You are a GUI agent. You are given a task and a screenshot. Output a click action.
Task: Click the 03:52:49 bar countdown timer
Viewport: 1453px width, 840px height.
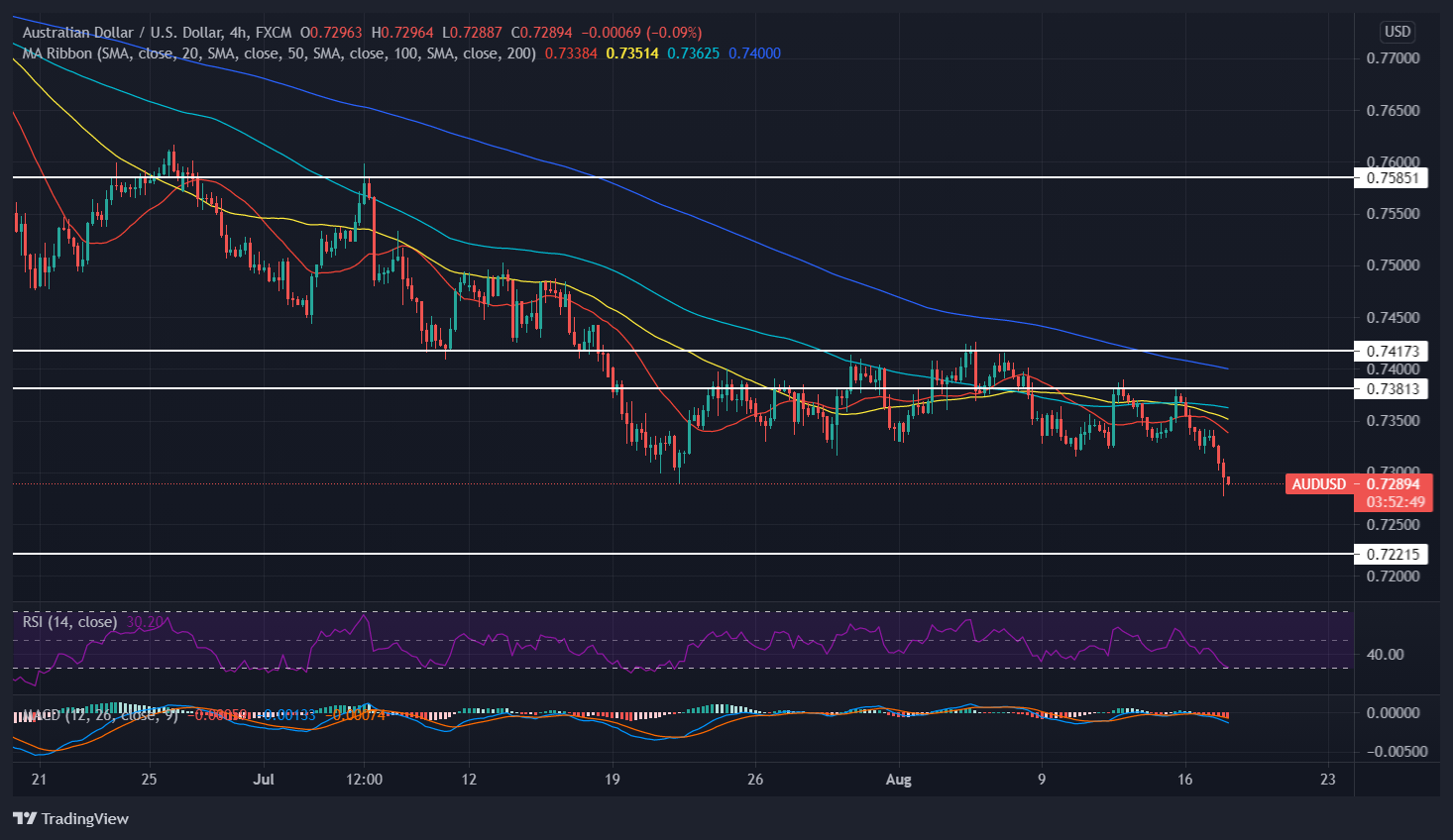click(x=1396, y=502)
